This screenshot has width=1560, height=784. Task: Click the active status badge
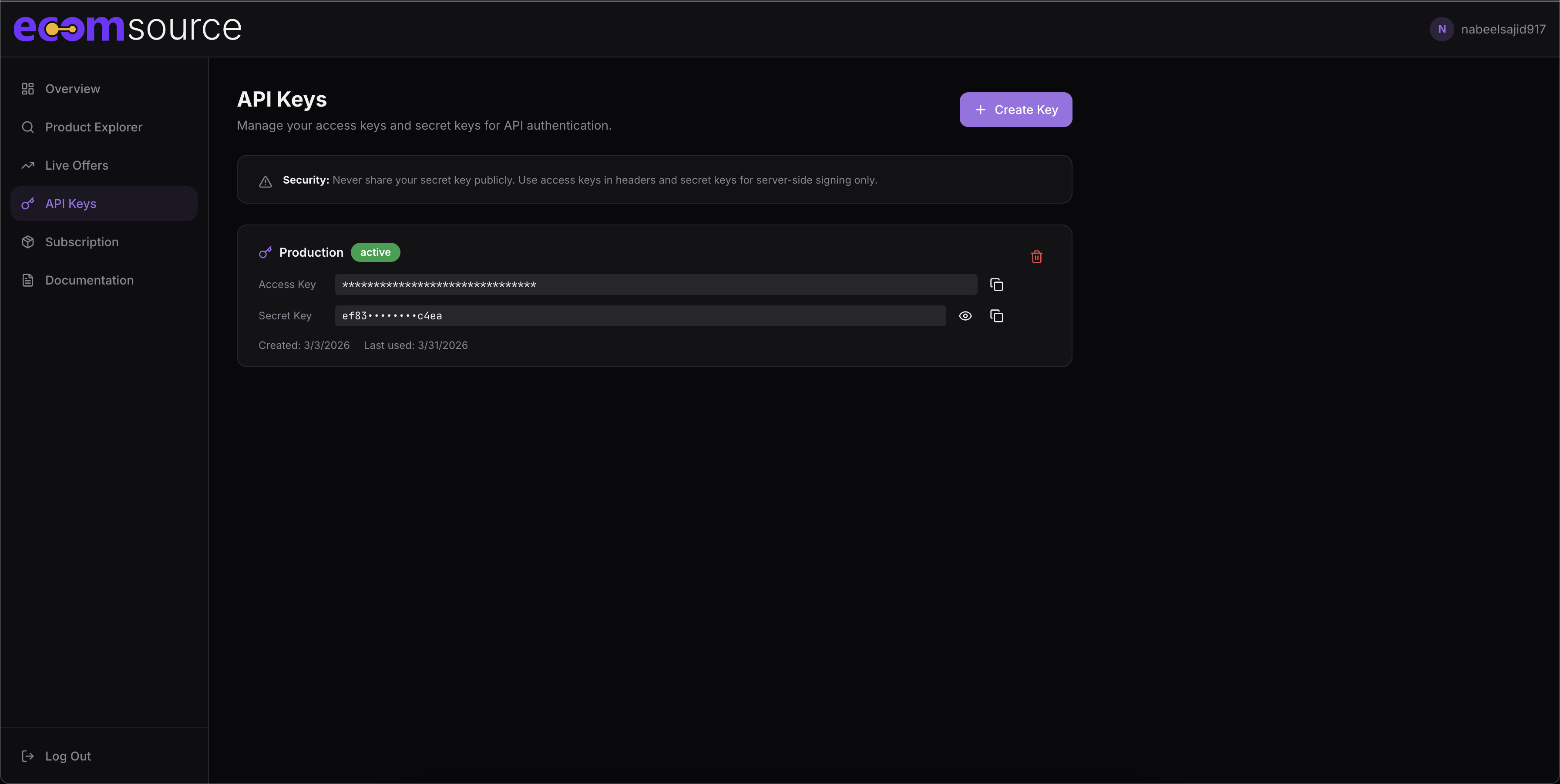376,252
